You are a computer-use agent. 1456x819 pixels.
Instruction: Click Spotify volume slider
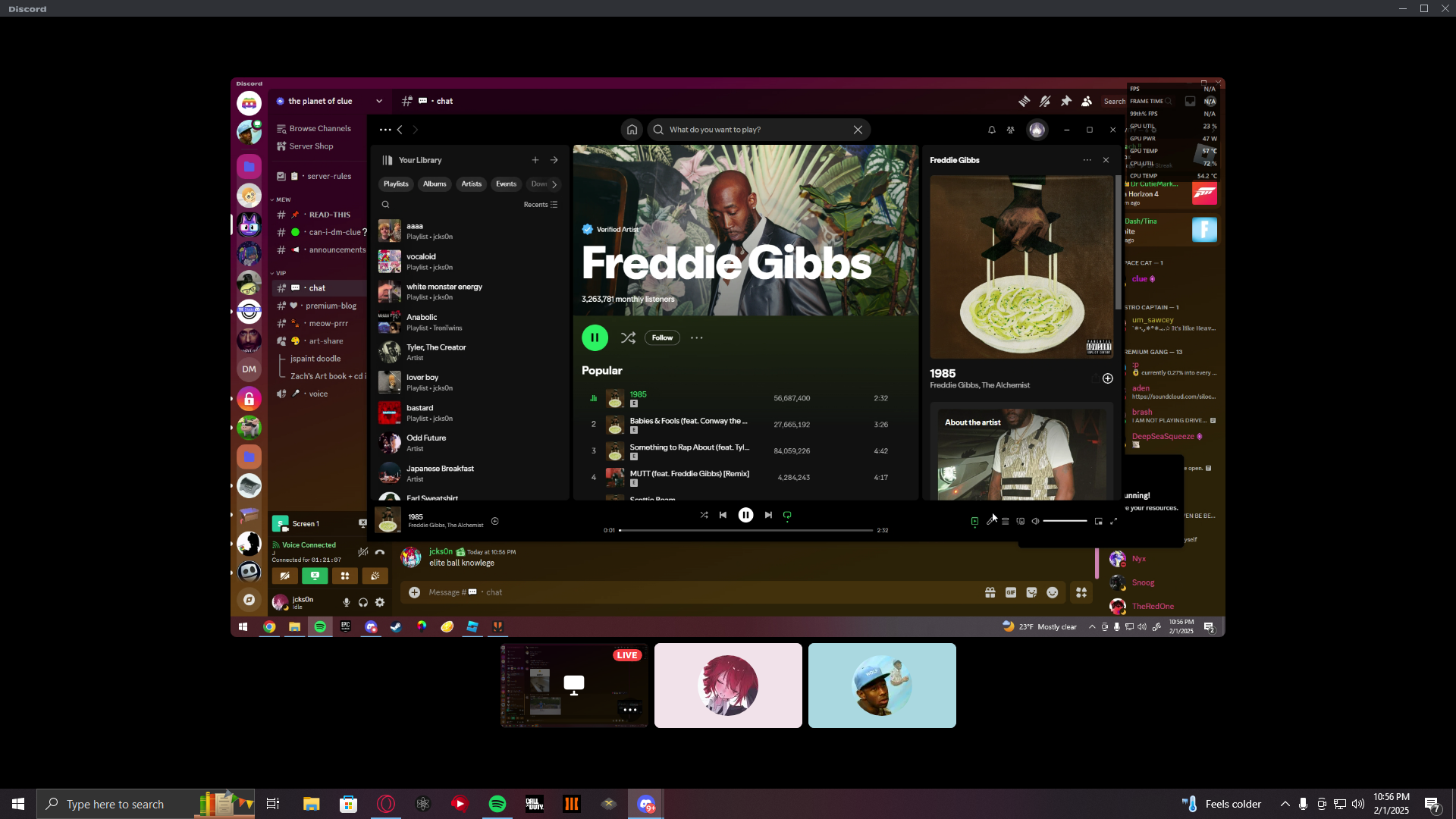(x=1065, y=521)
